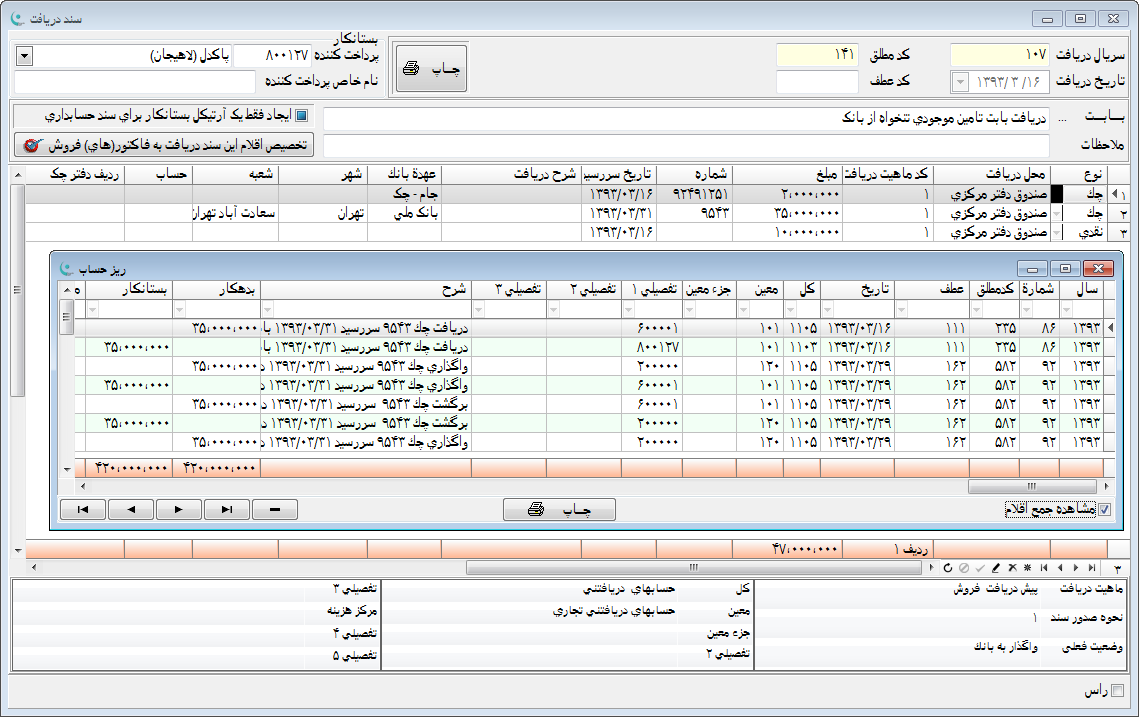Go to the first row in ریز حساب navigation
This screenshot has height=717, width=1139.
point(83,509)
